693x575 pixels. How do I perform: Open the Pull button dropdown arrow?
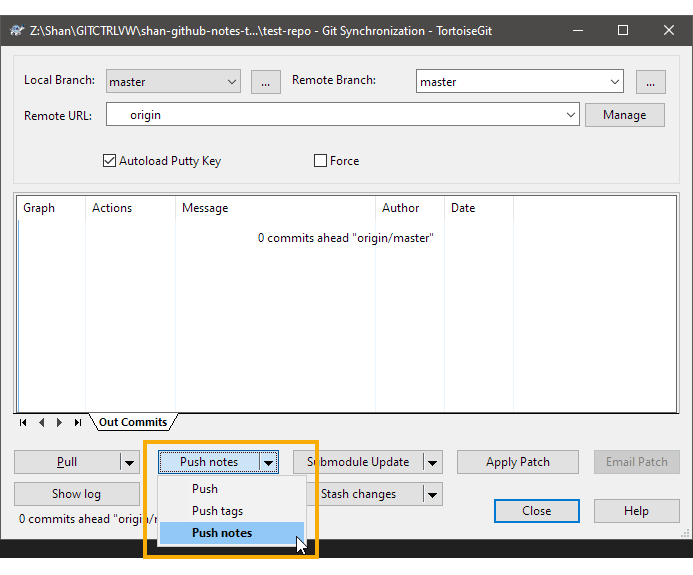tap(129, 462)
